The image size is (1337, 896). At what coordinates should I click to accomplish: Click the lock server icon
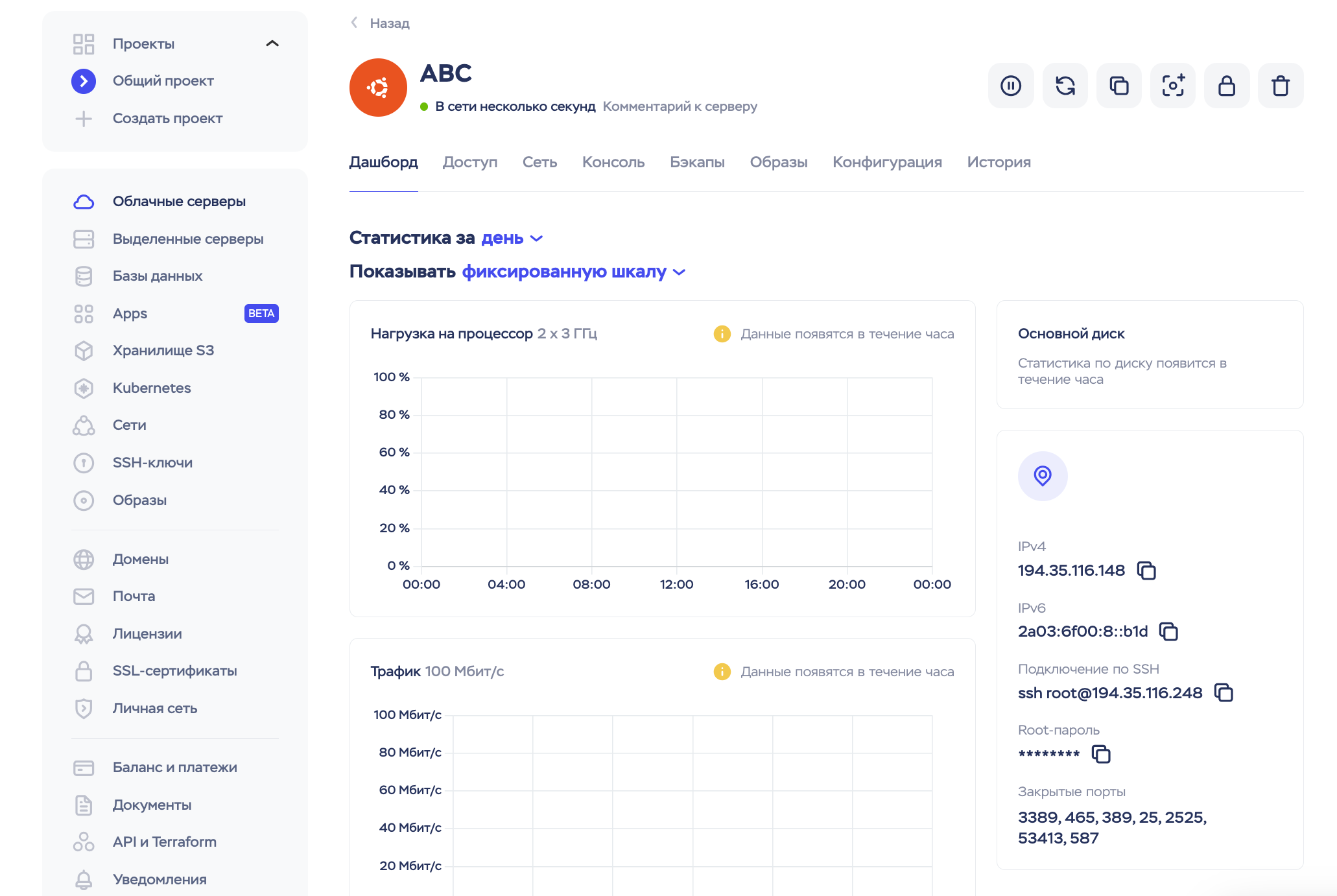(x=1226, y=86)
